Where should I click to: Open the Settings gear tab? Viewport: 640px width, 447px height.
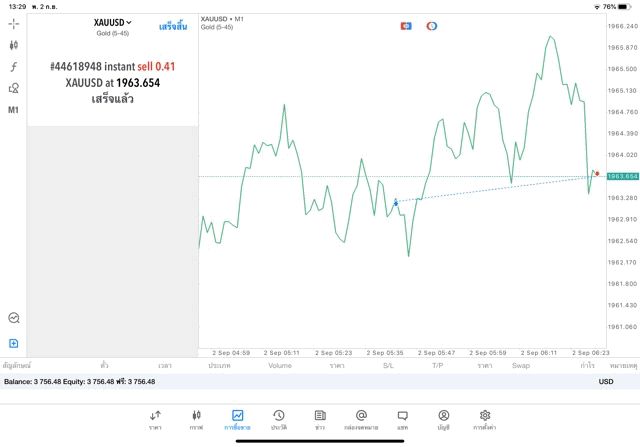click(x=485, y=418)
